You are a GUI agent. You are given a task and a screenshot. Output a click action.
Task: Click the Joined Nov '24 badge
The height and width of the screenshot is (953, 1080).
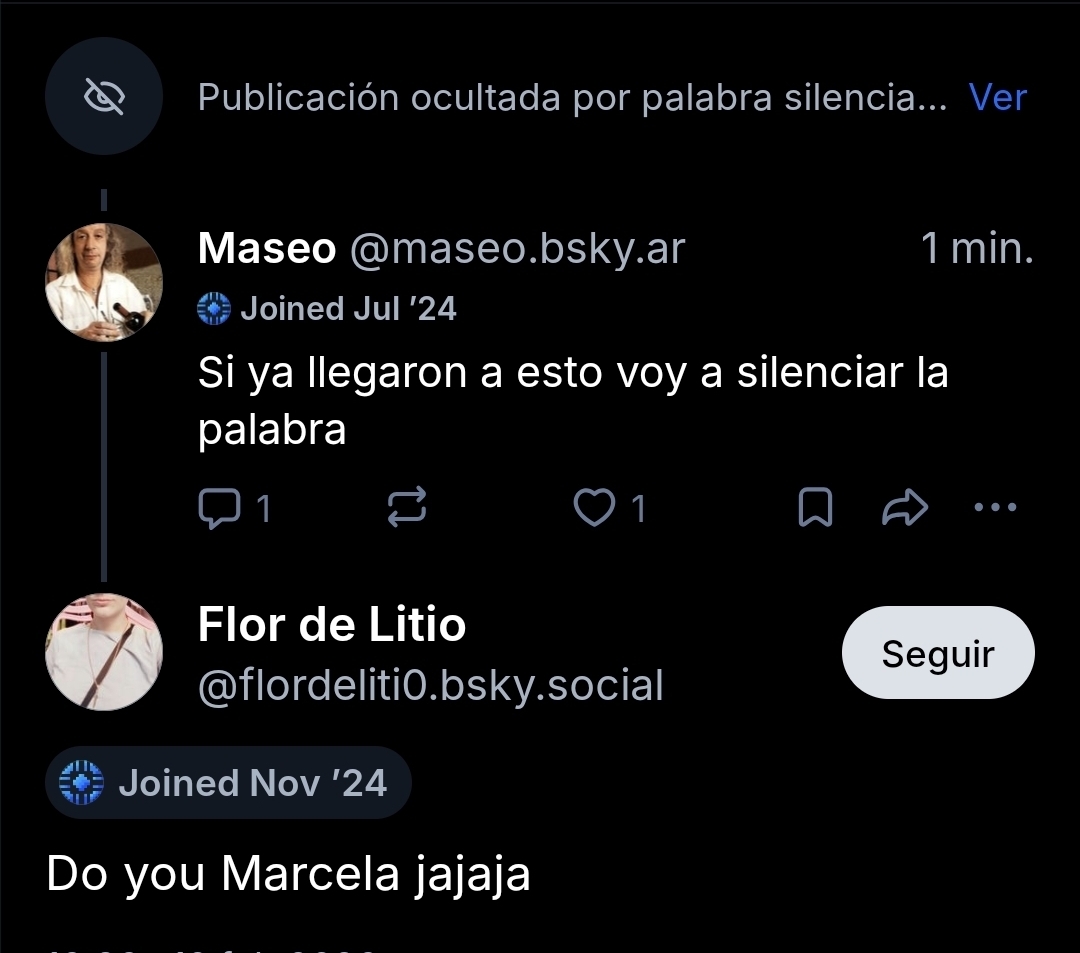point(228,783)
